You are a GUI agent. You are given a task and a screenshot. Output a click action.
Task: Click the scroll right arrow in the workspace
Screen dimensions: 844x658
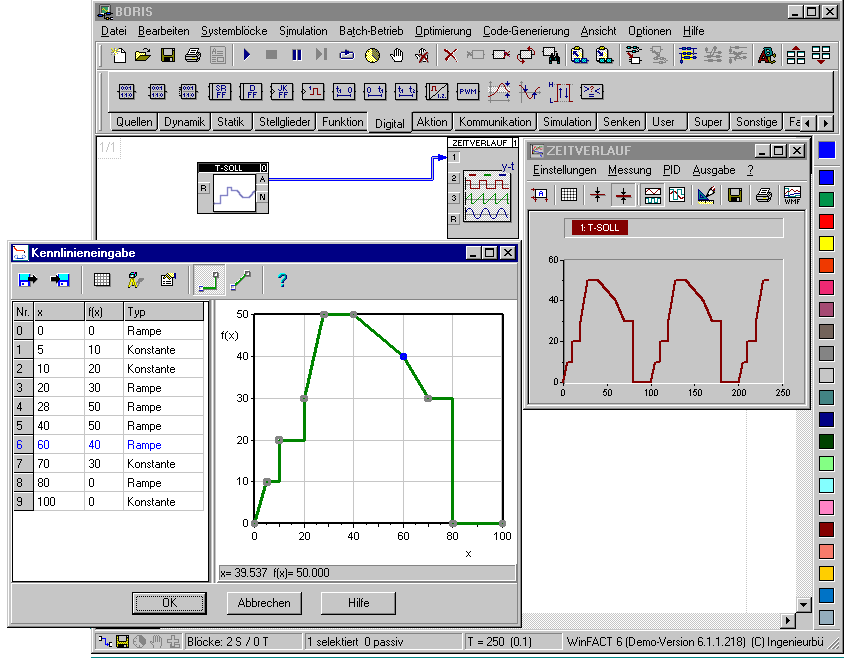pos(788,620)
